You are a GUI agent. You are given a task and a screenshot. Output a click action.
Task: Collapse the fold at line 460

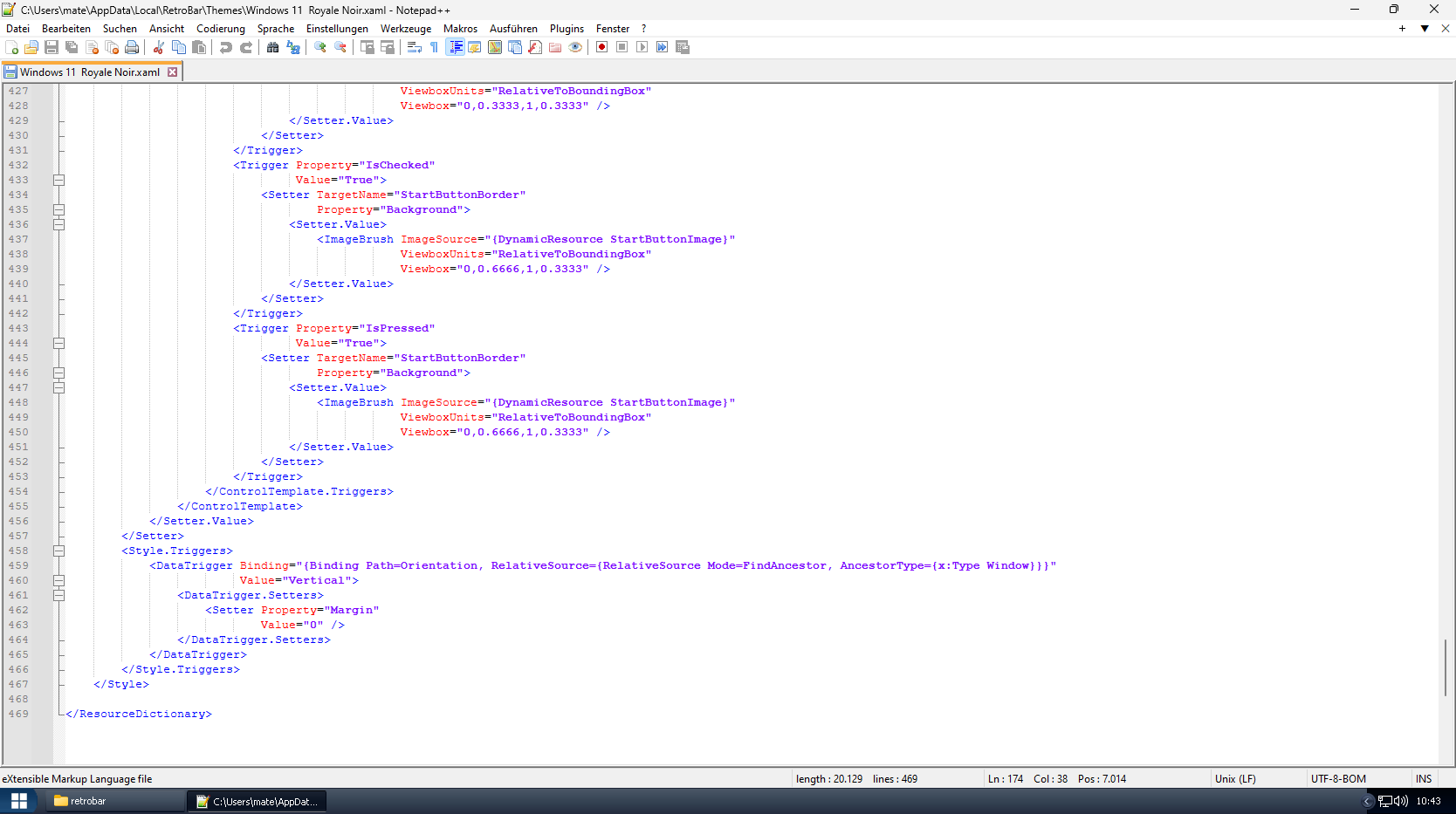(59, 580)
